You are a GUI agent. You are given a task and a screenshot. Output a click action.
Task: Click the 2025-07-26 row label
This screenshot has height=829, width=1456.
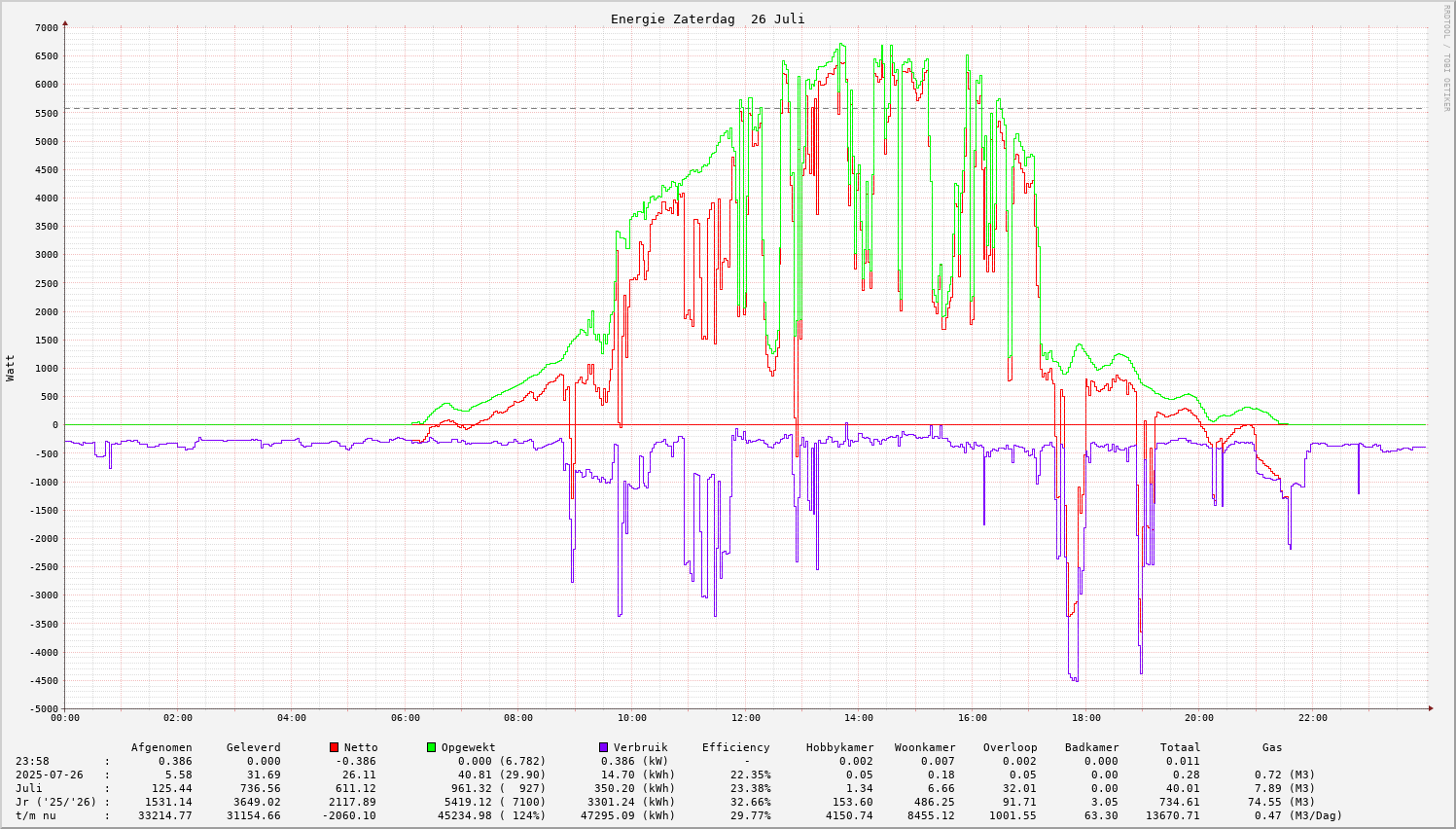49,775
